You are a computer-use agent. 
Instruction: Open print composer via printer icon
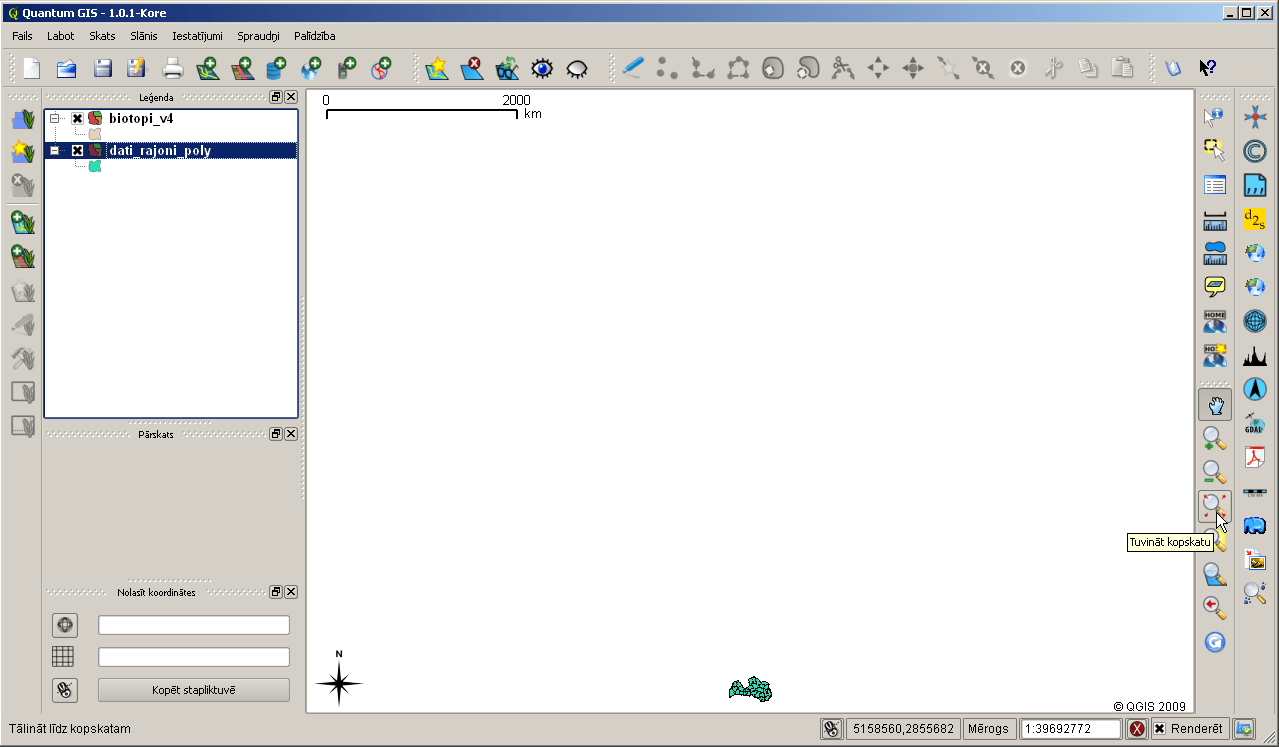[x=173, y=68]
